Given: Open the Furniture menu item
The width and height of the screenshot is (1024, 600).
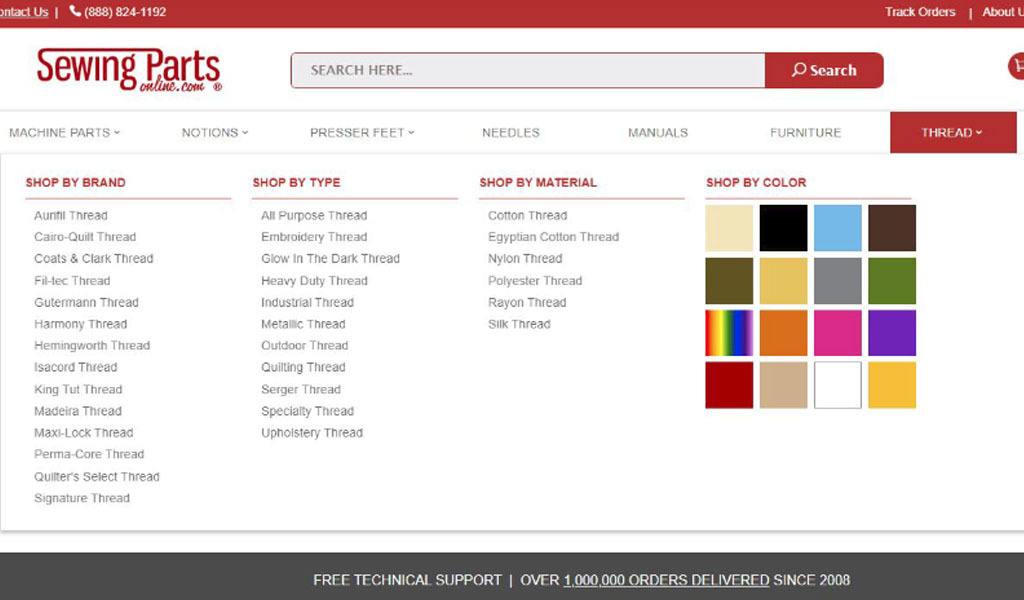Looking at the screenshot, I should [805, 132].
